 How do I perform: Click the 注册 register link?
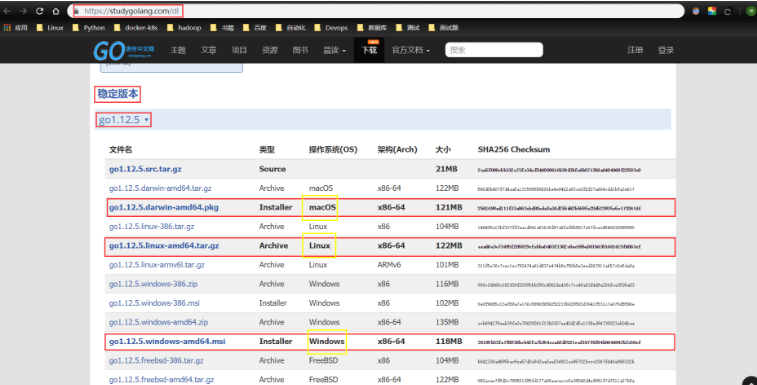635,50
